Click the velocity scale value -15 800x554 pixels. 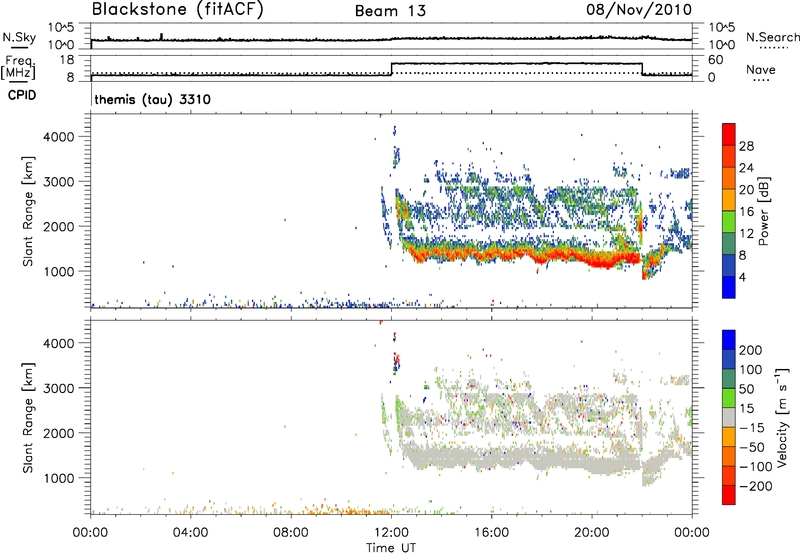[752, 428]
